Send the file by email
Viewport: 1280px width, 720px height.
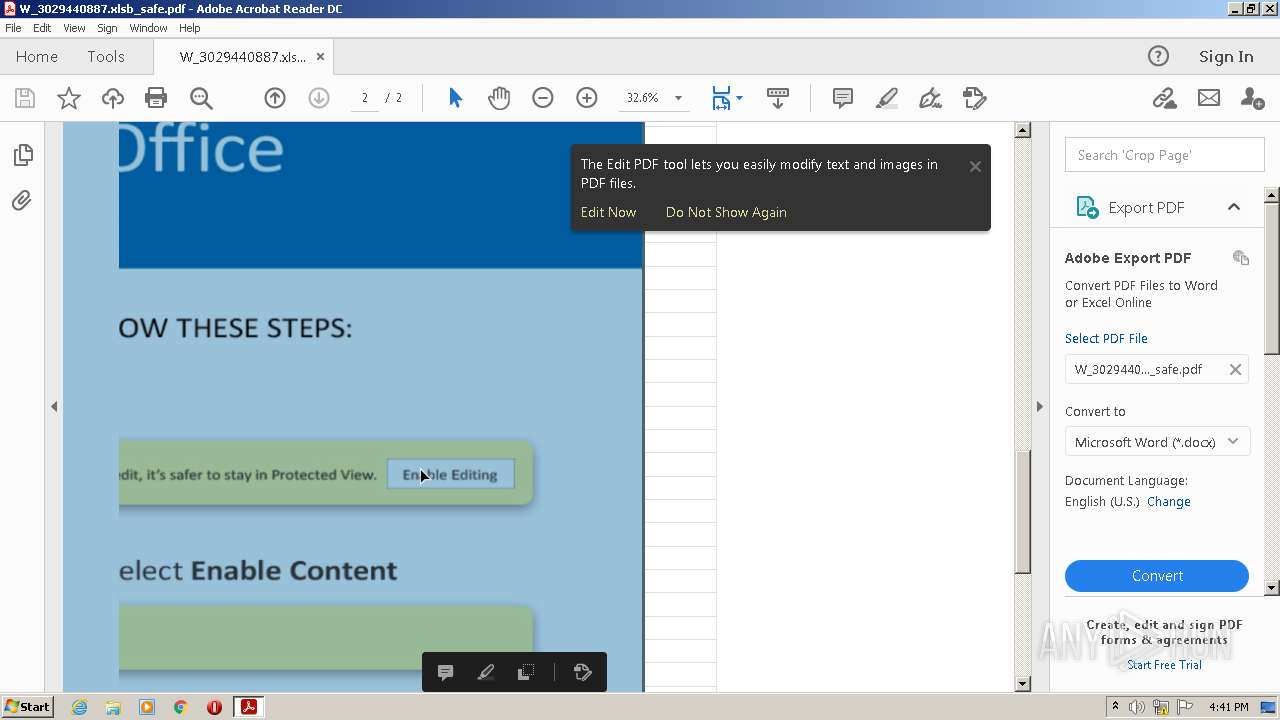click(x=1209, y=98)
